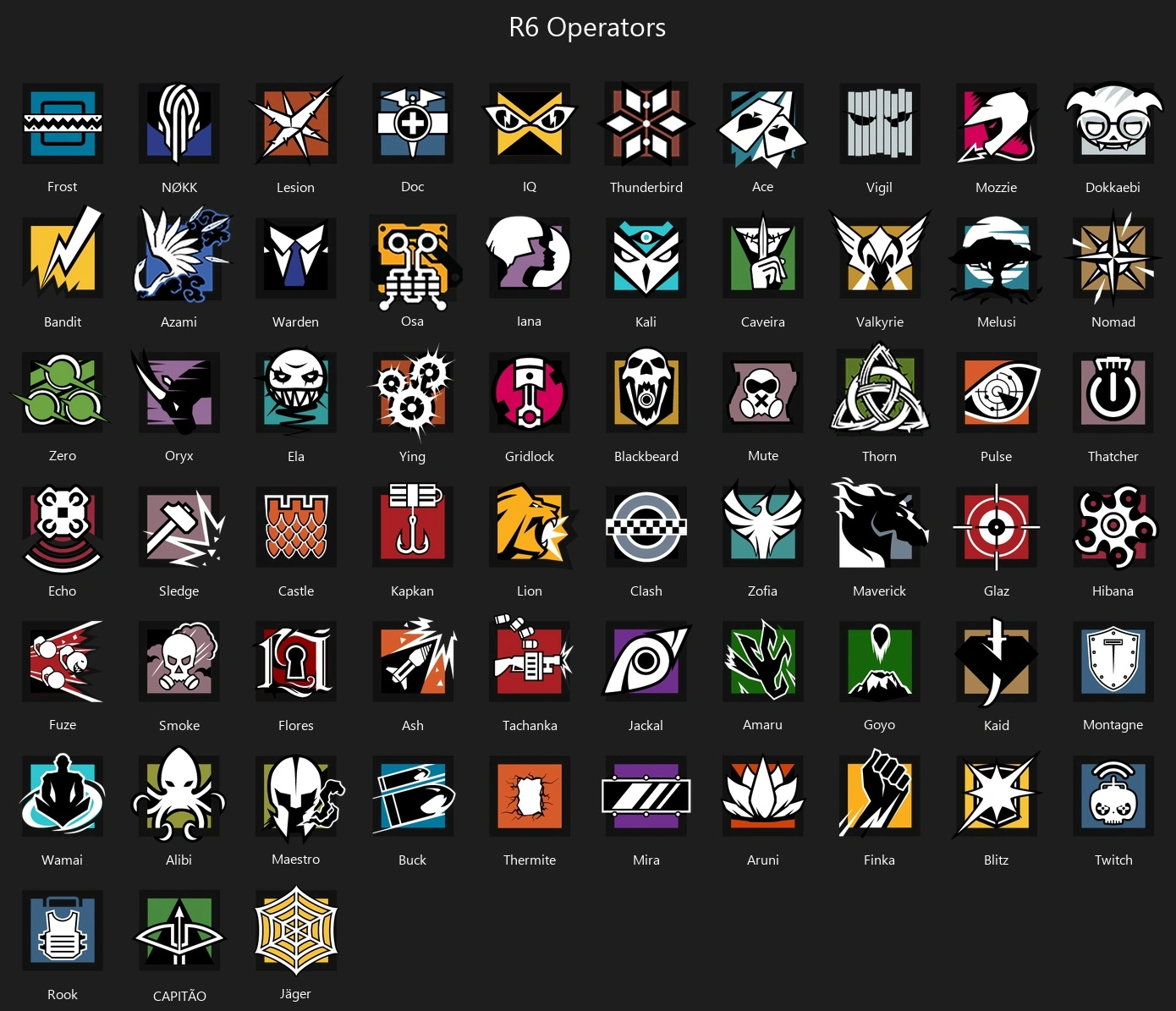This screenshot has height=1011, width=1176.
Task: Select the Glaz crosshair target icon
Action: coord(997,526)
